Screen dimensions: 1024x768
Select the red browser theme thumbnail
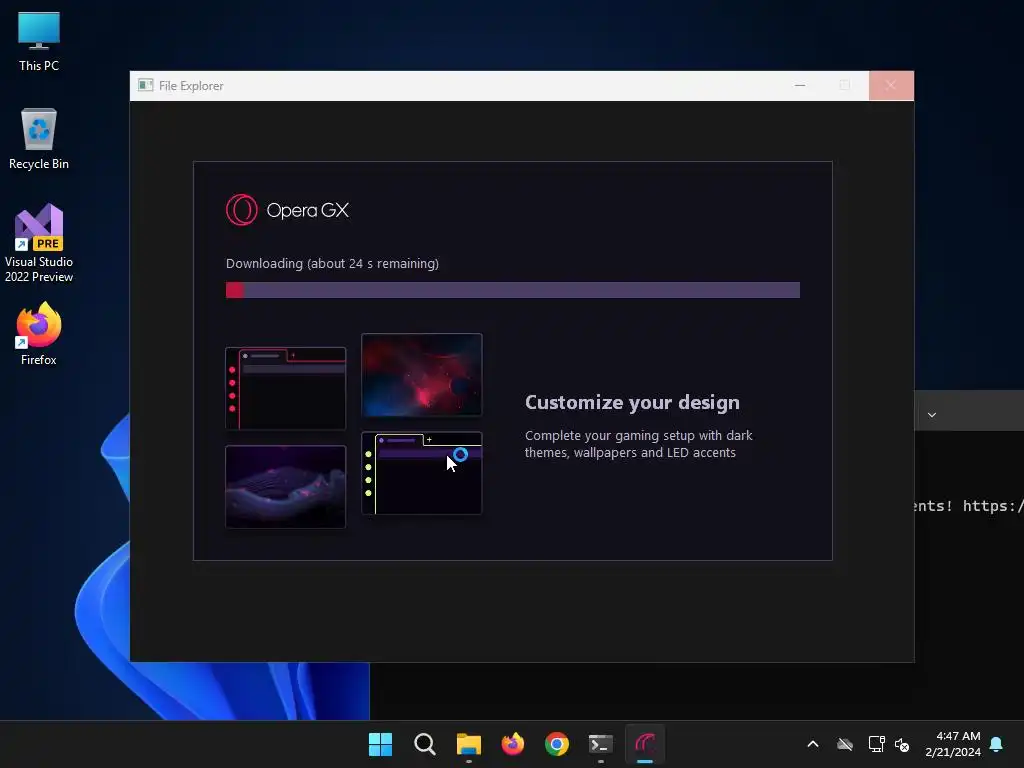(285, 389)
